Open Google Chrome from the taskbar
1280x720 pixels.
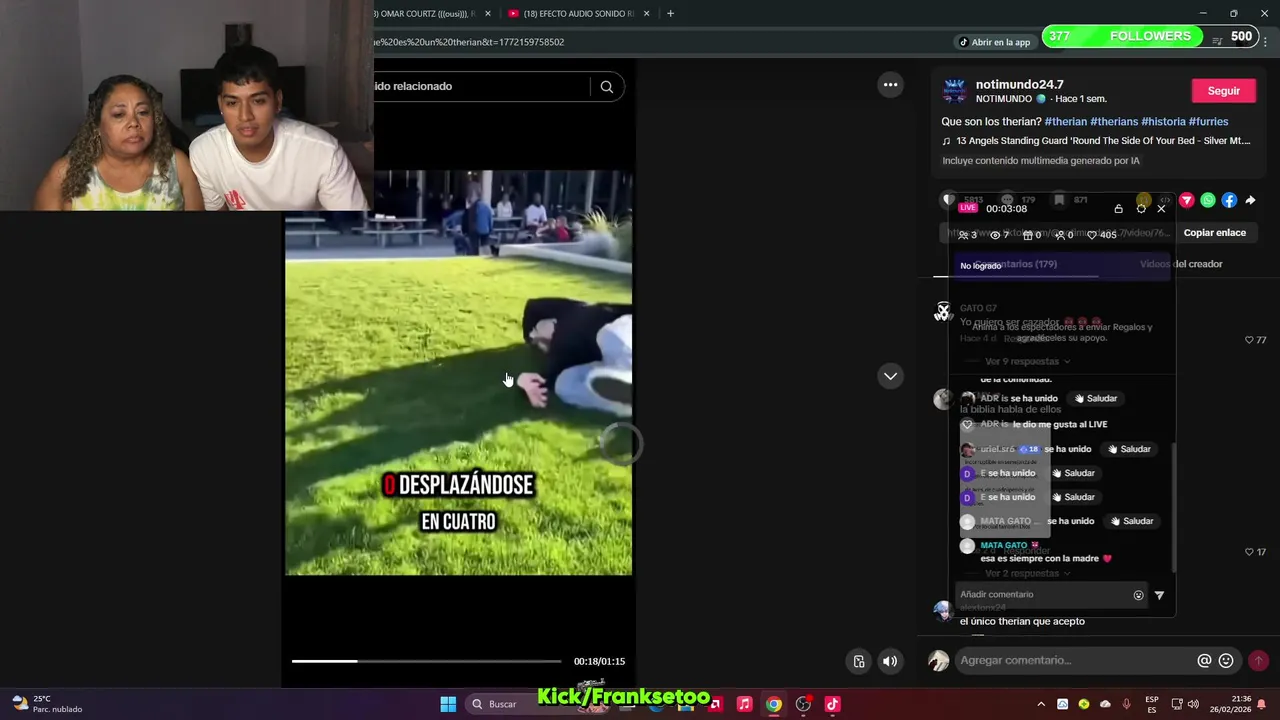(773, 704)
